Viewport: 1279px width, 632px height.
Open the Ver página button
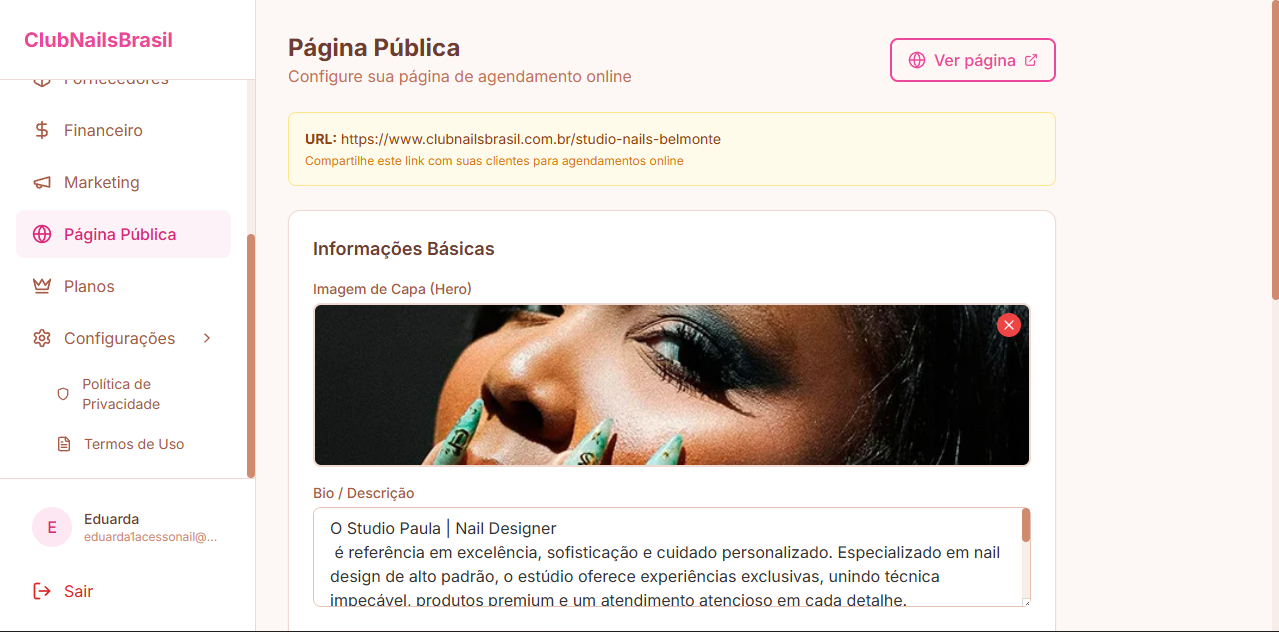[x=973, y=60]
